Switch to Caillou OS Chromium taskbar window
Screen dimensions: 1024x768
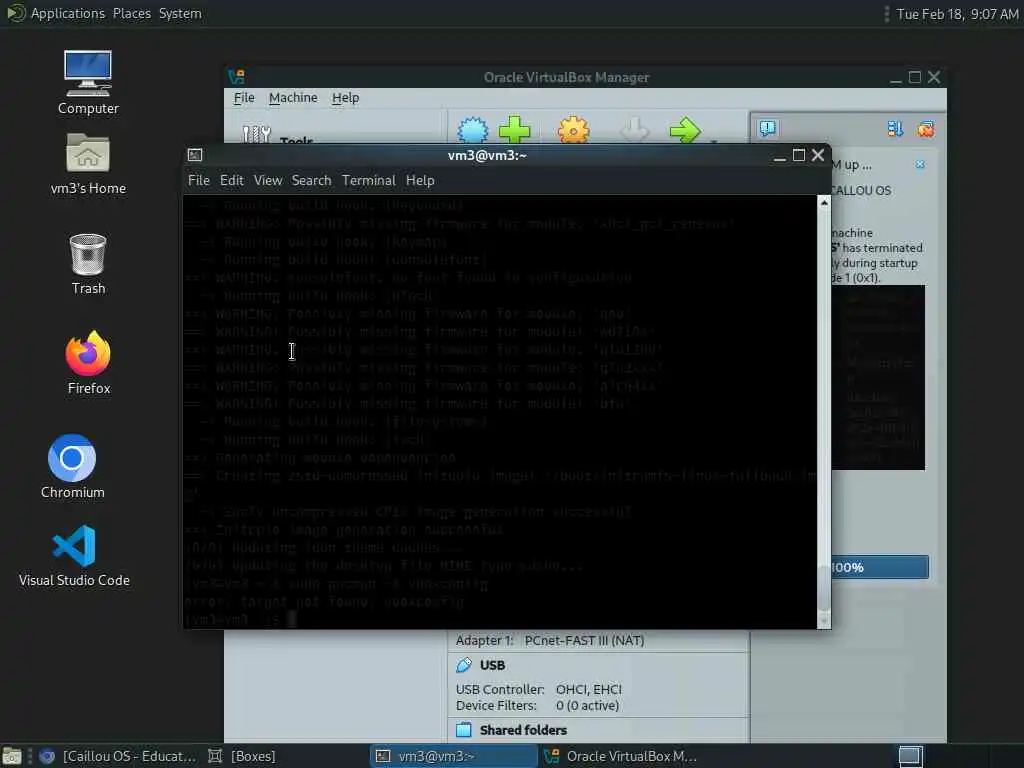pos(118,756)
